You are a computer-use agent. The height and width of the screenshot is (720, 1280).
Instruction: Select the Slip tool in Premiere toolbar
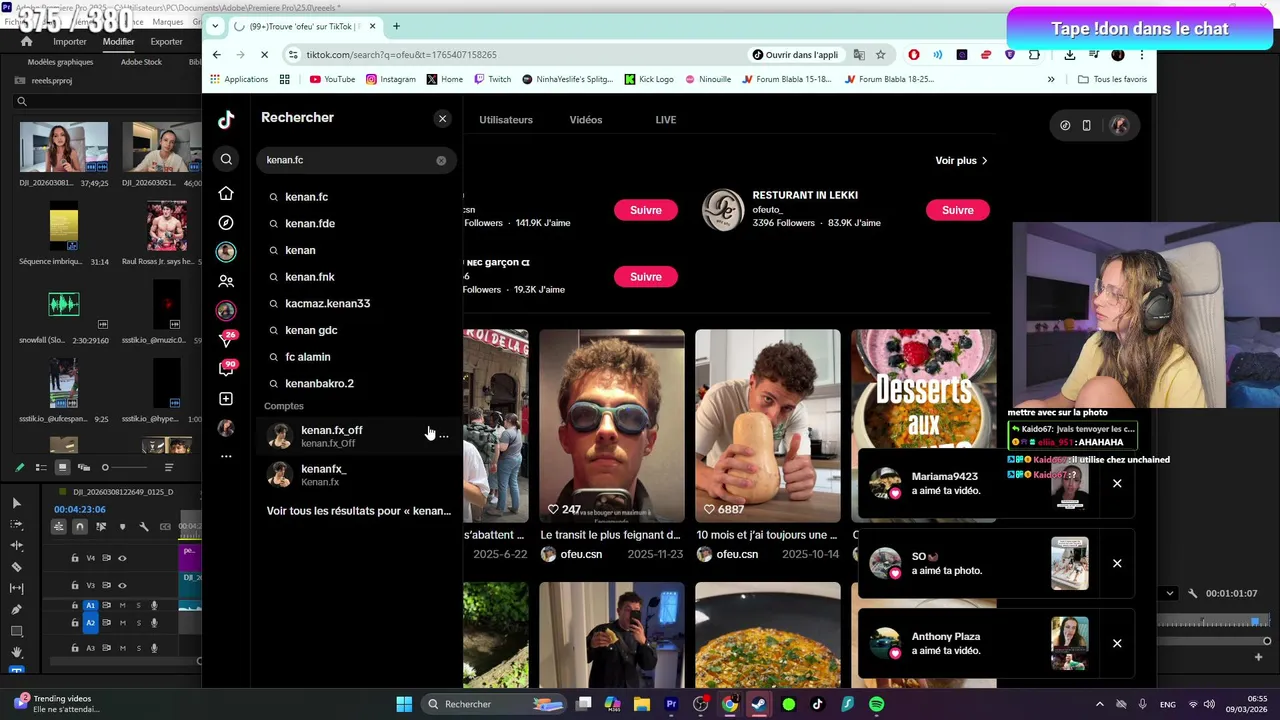(x=16, y=588)
